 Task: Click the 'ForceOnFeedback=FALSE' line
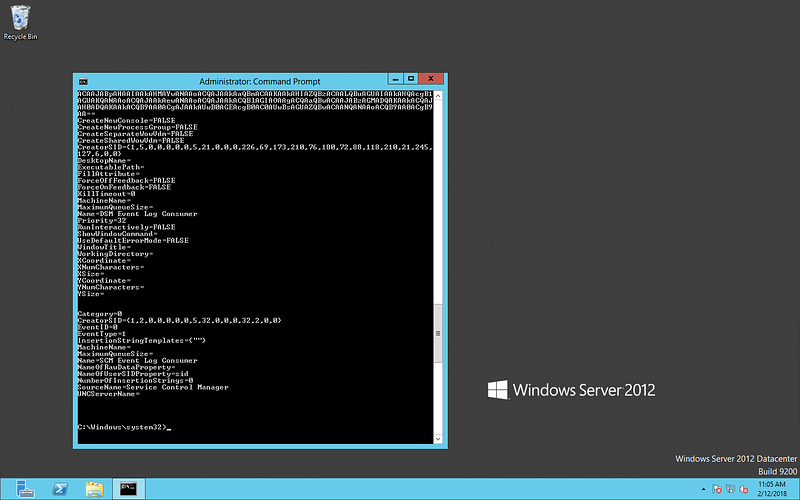tap(124, 187)
